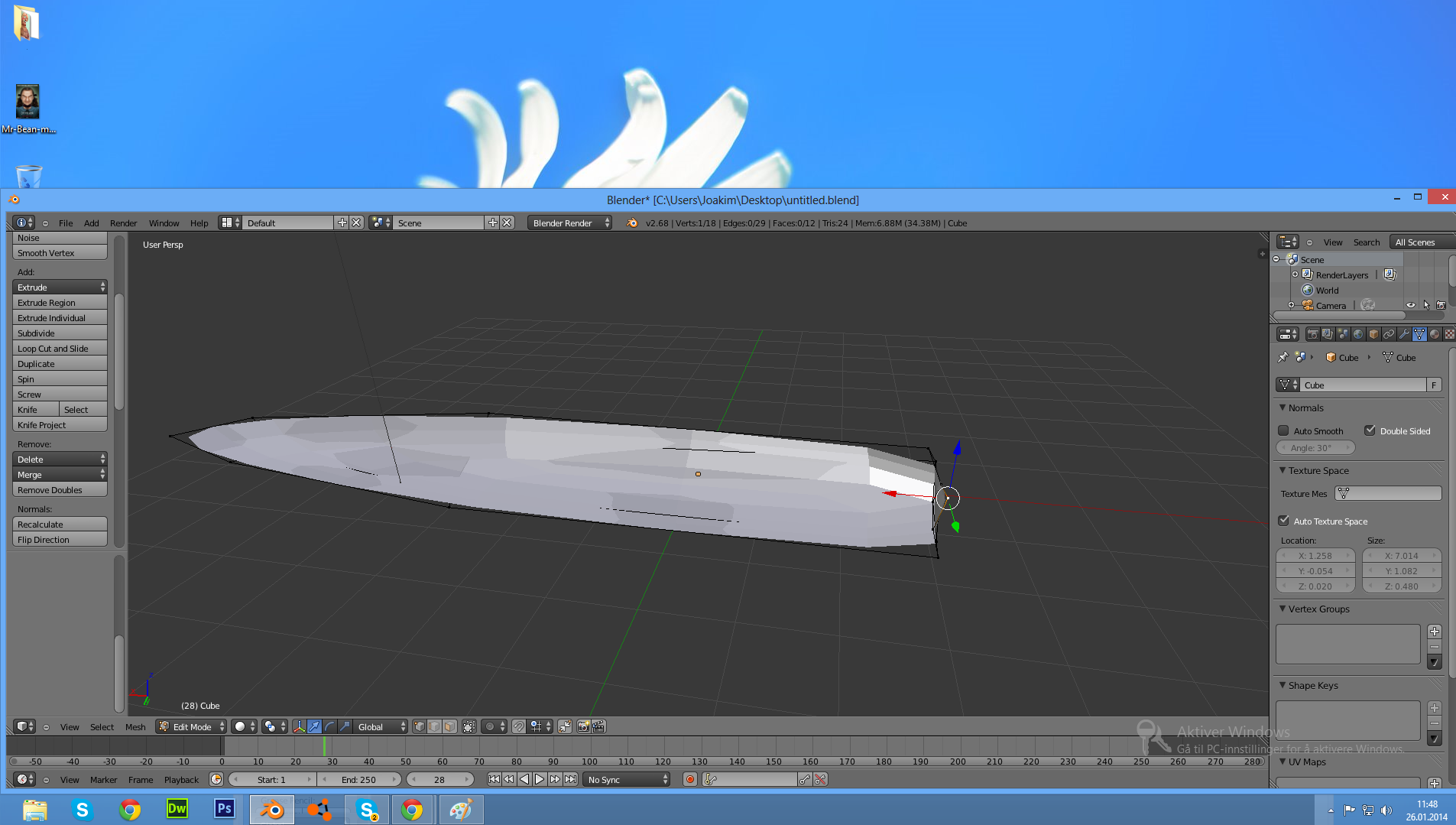Open the Render Layers properties tab
This screenshot has height=825, width=1456.
pos(1328,334)
